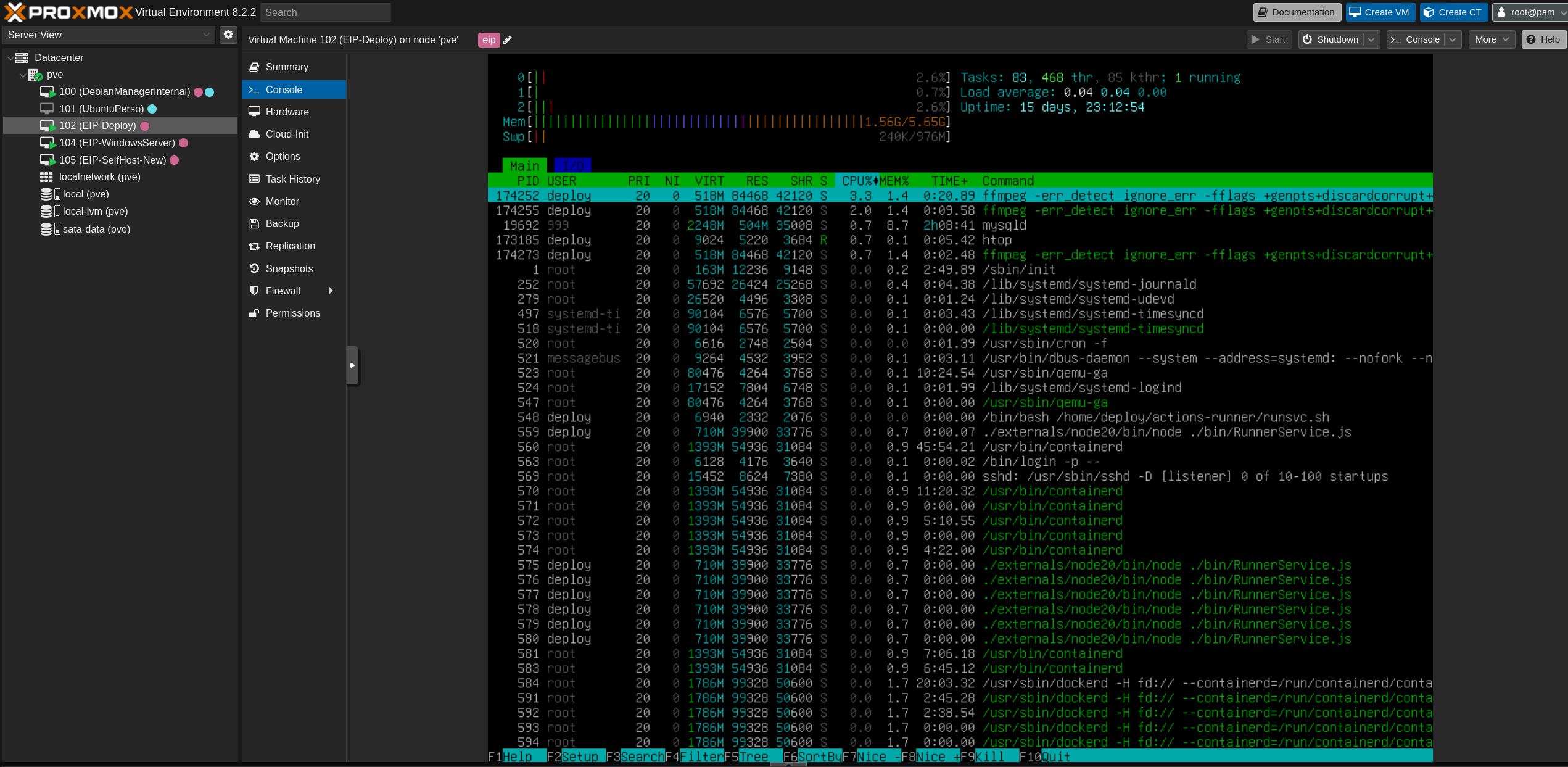The width and height of the screenshot is (1568, 767).
Task: Focus the top Search field
Action: click(325, 12)
